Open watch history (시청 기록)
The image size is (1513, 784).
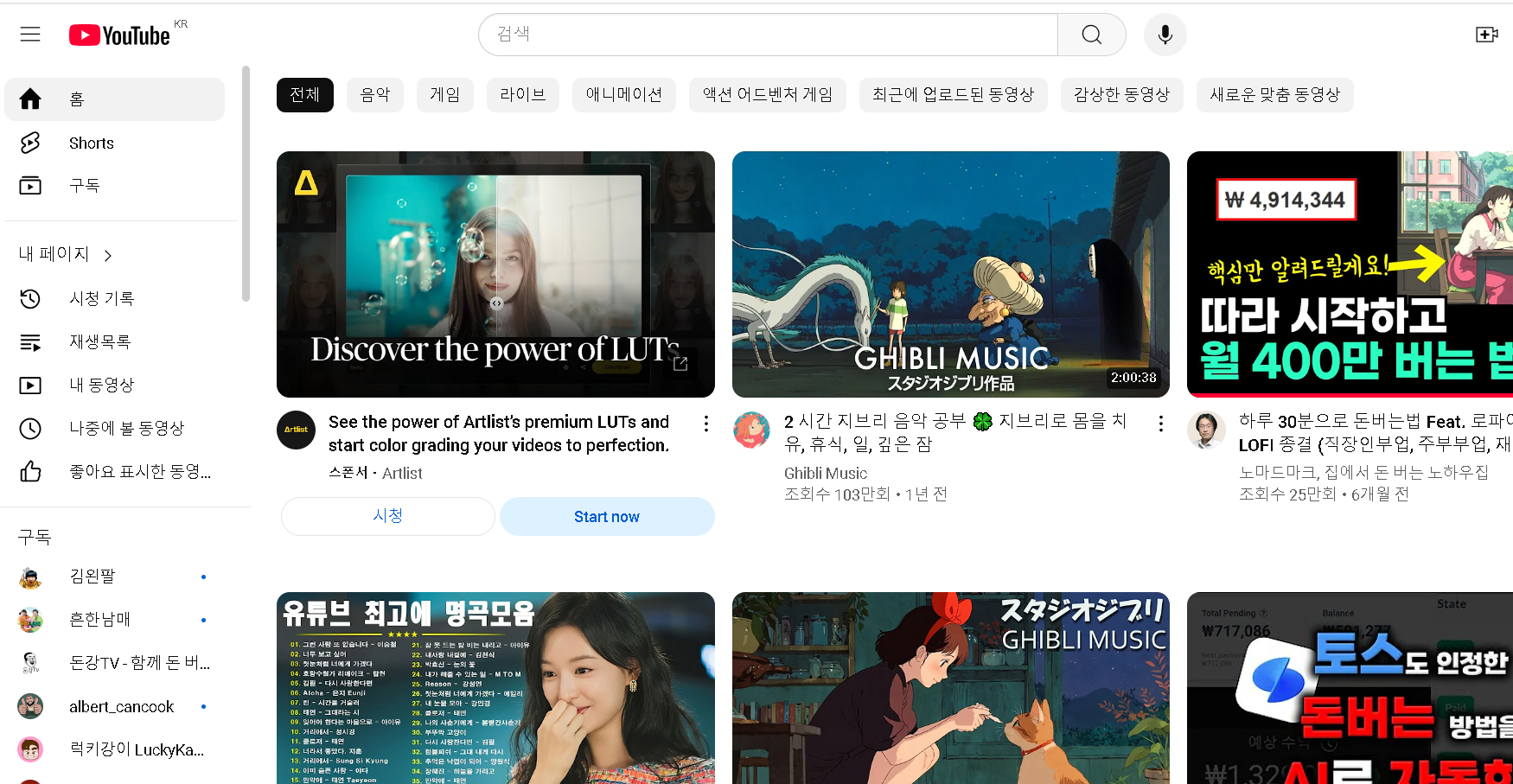(115, 298)
